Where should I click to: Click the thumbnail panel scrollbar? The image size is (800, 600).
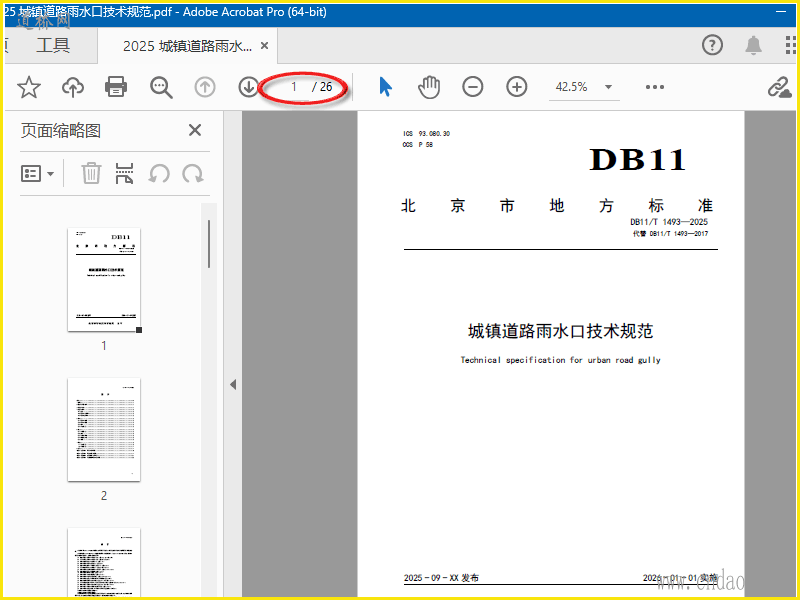tap(209, 244)
